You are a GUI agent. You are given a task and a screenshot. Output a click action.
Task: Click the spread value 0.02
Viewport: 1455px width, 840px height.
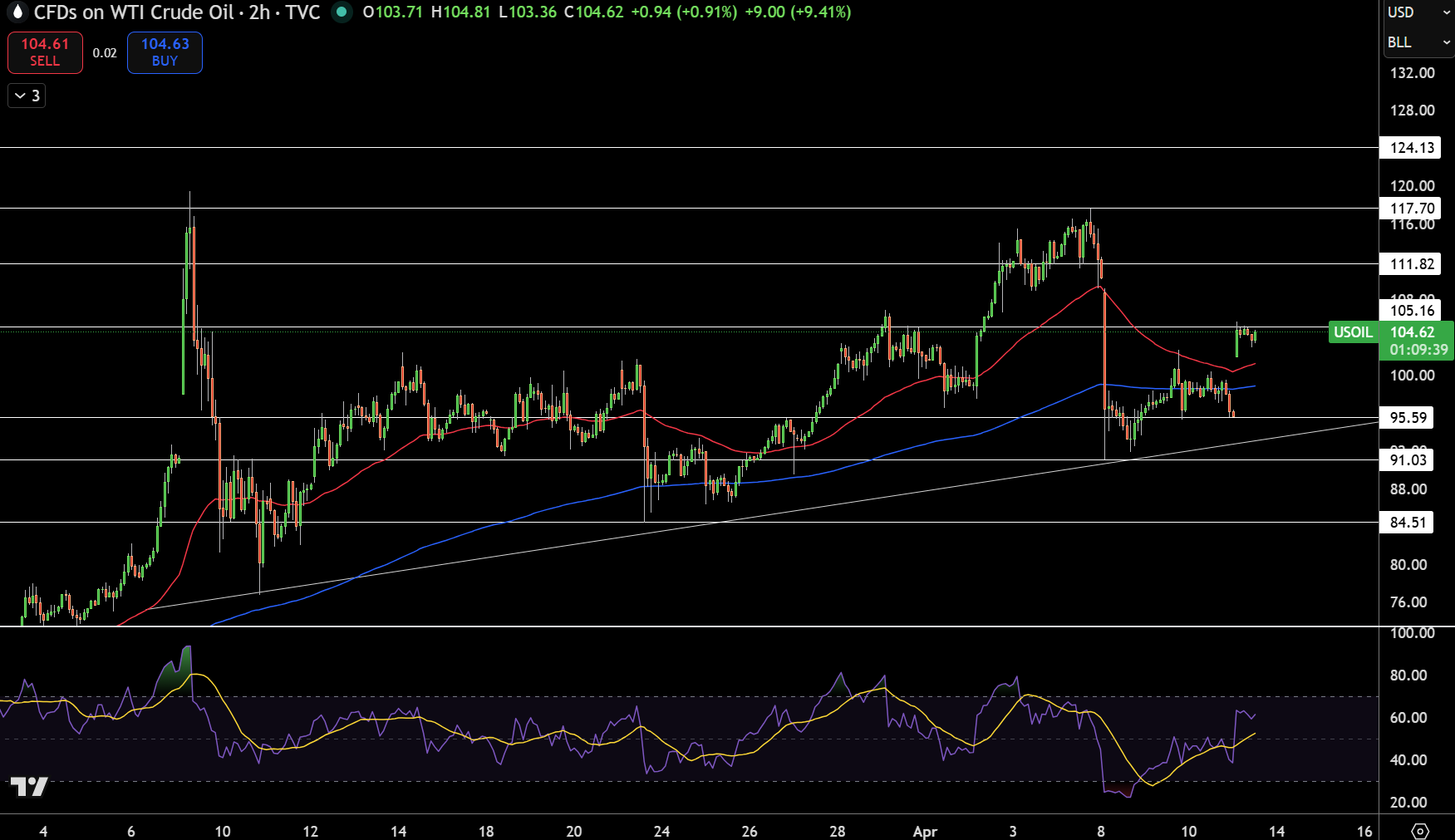105,52
